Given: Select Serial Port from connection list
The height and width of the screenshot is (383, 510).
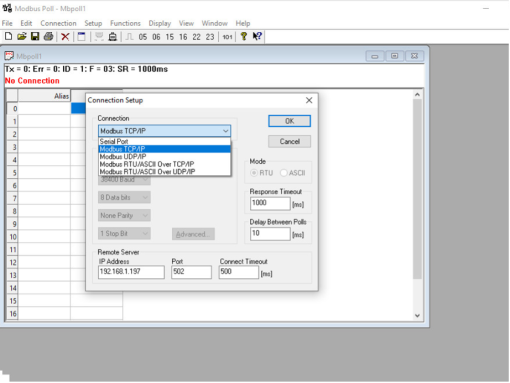Looking at the screenshot, I should pos(164,141).
